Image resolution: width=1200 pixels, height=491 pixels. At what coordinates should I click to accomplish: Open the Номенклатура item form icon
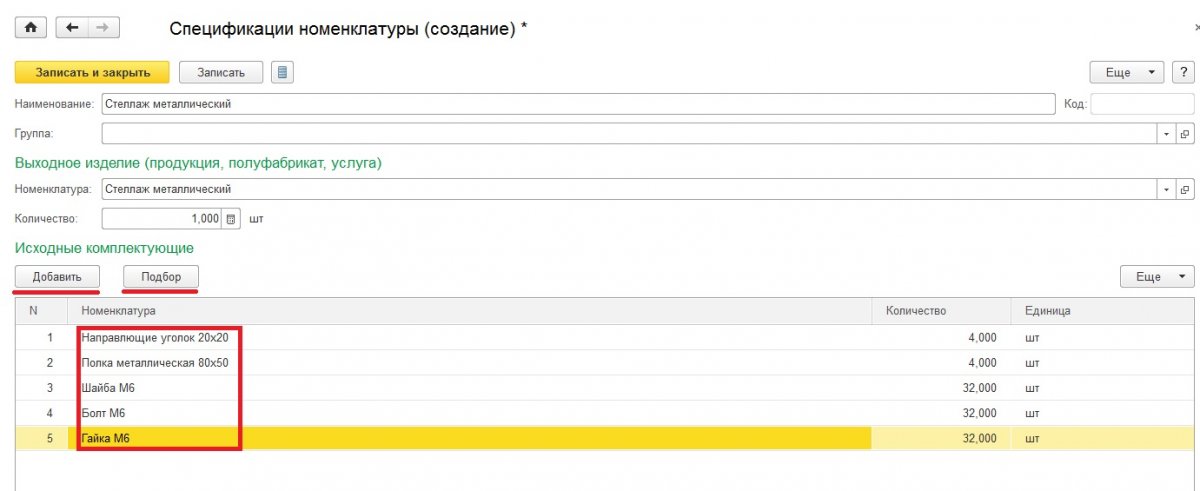pyautogui.click(x=1185, y=189)
